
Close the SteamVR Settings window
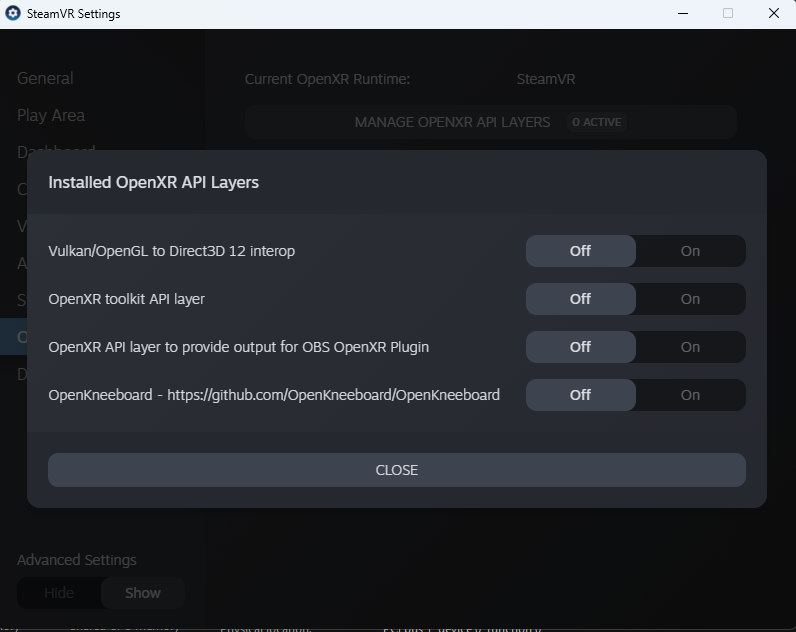pos(773,14)
